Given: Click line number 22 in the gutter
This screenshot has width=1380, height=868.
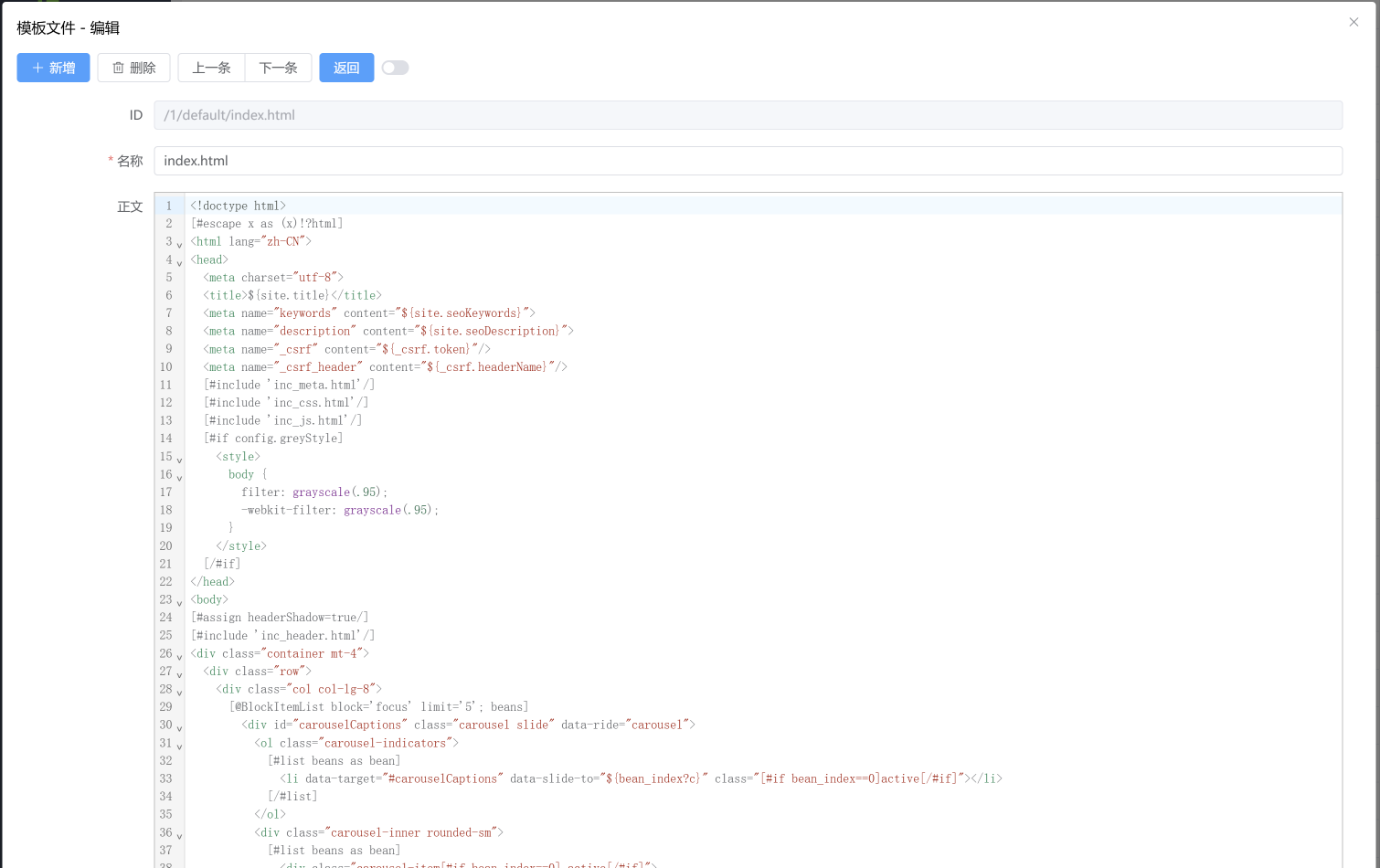Looking at the screenshot, I should [165, 581].
